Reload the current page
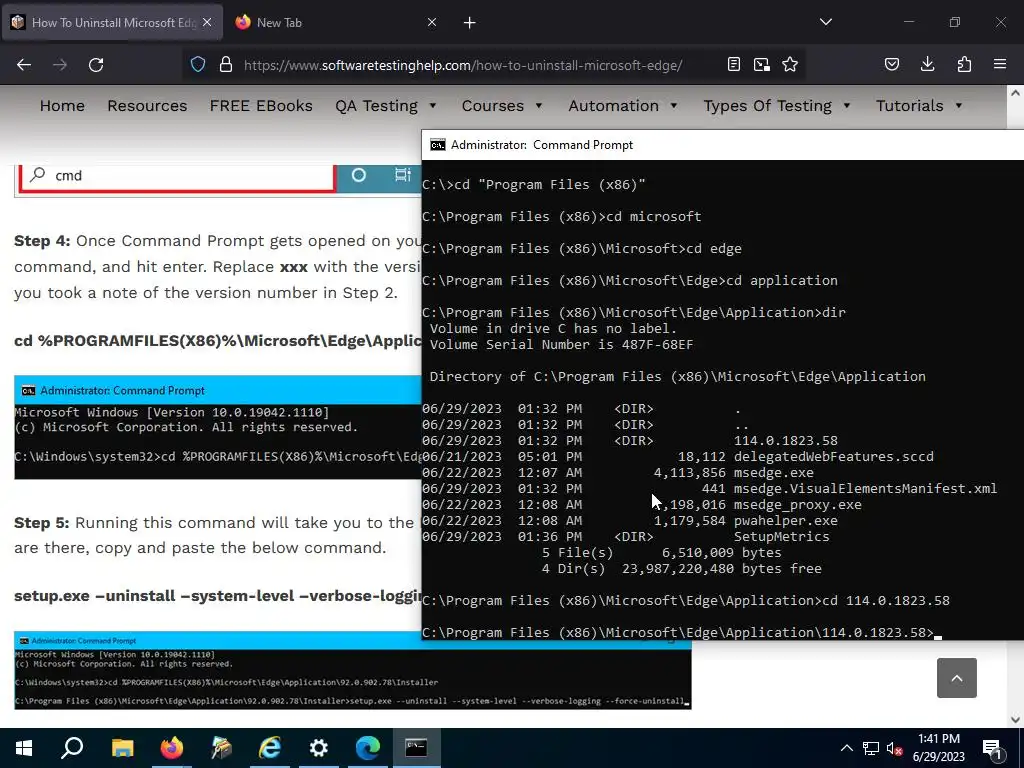 point(96,65)
